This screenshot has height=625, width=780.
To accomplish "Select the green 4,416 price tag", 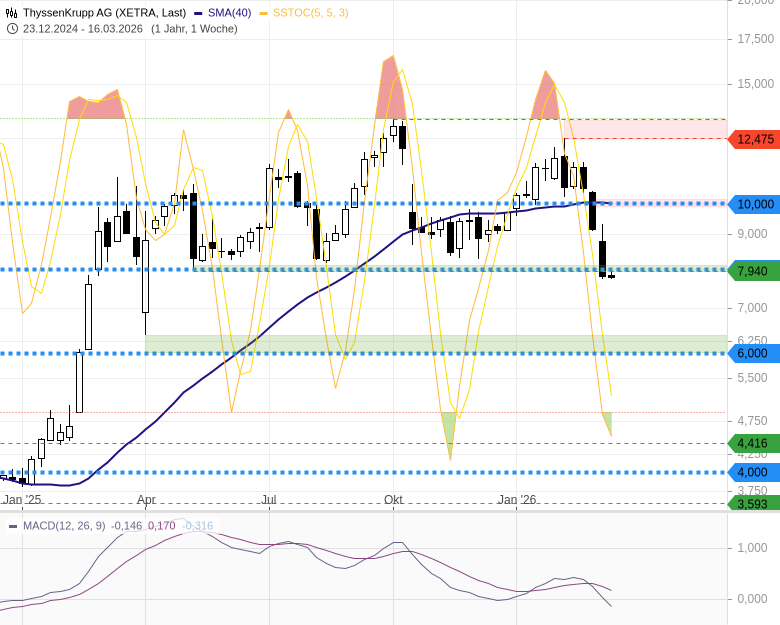I will point(754,443).
